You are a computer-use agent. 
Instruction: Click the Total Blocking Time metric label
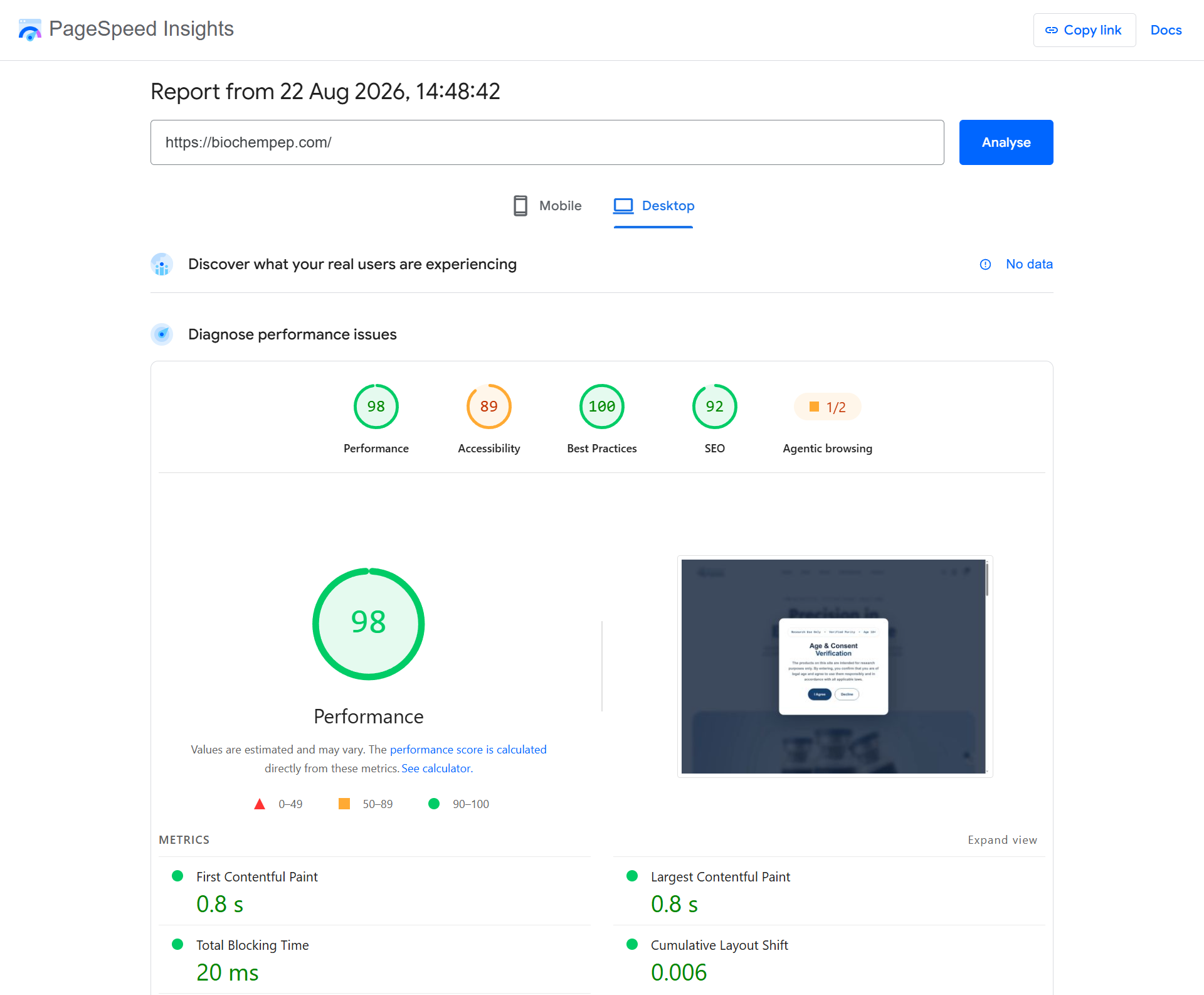tap(253, 945)
